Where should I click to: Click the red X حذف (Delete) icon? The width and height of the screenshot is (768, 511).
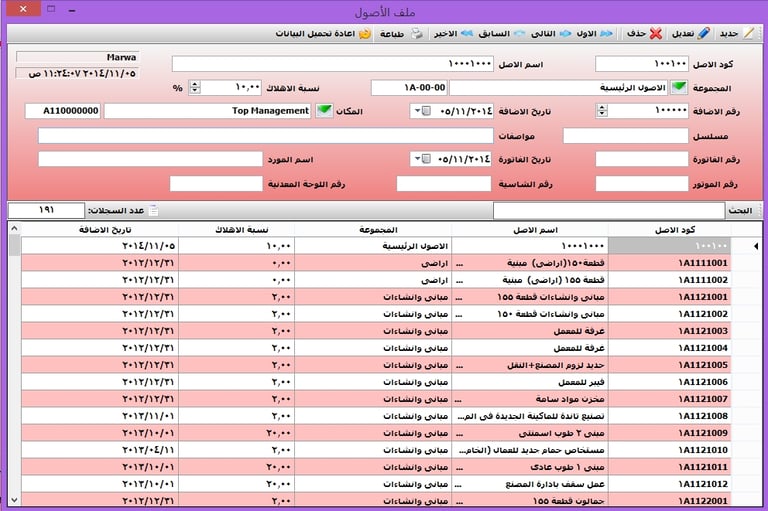click(656, 33)
